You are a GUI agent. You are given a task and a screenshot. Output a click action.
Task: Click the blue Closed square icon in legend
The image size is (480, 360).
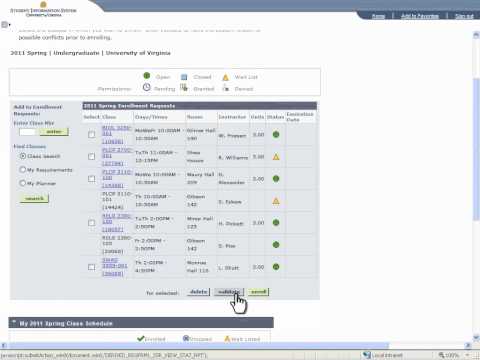pyautogui.click(x=184, y=77)
